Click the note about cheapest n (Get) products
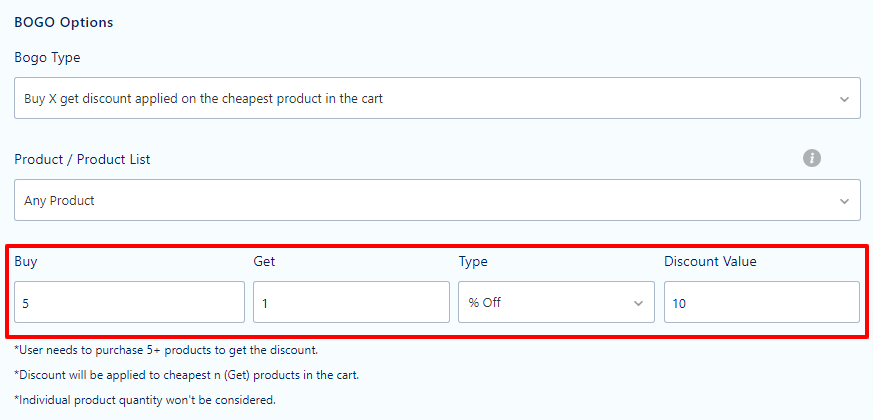Screen dimensions: 873x420 [x=187, y=375]
